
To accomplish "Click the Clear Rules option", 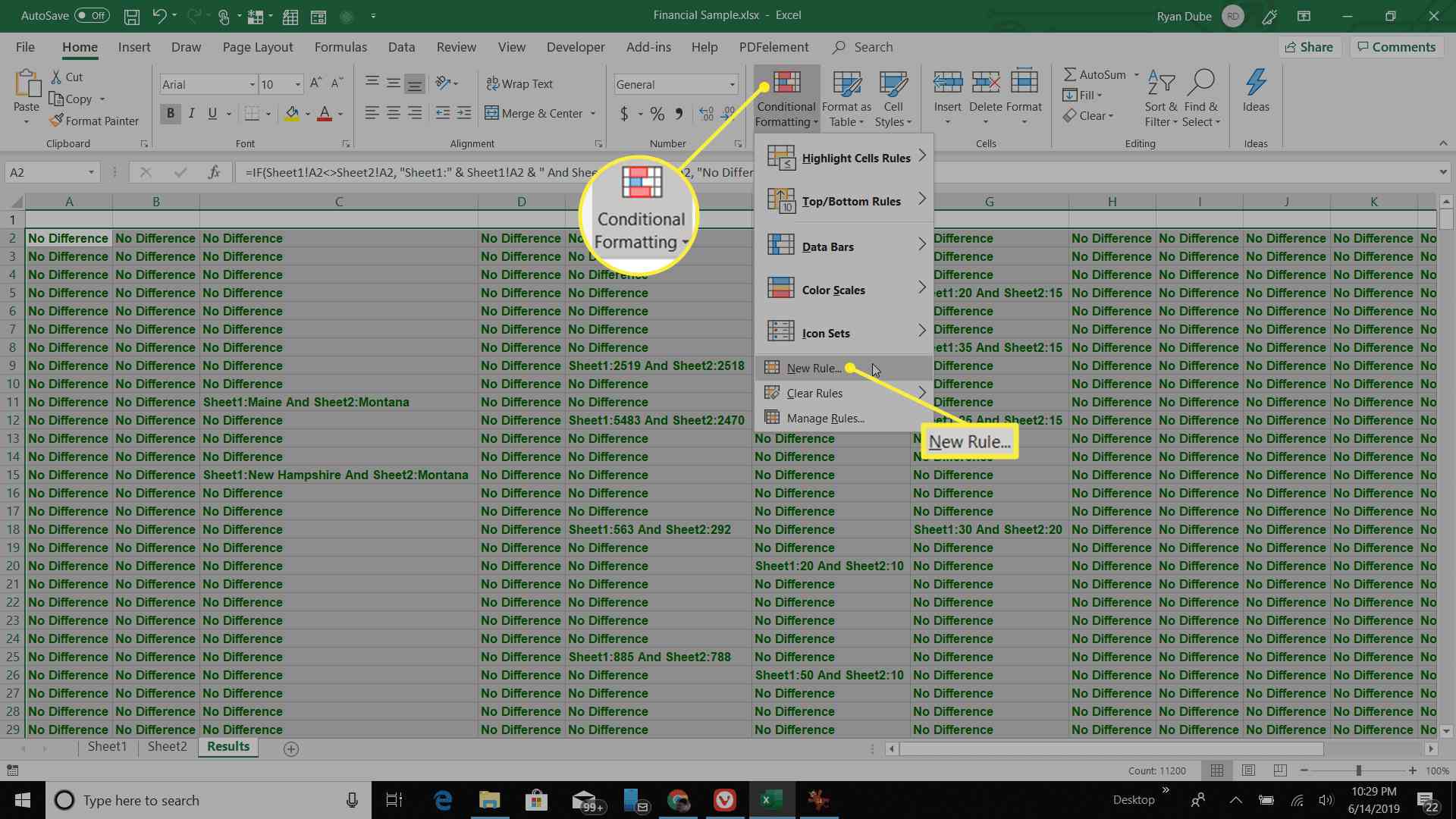I will tap(814, 392).
